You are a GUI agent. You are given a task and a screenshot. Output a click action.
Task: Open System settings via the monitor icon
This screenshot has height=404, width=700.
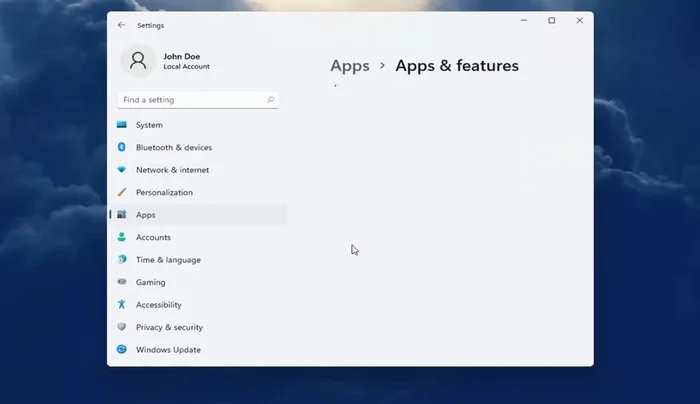click(x=122, y=125)
